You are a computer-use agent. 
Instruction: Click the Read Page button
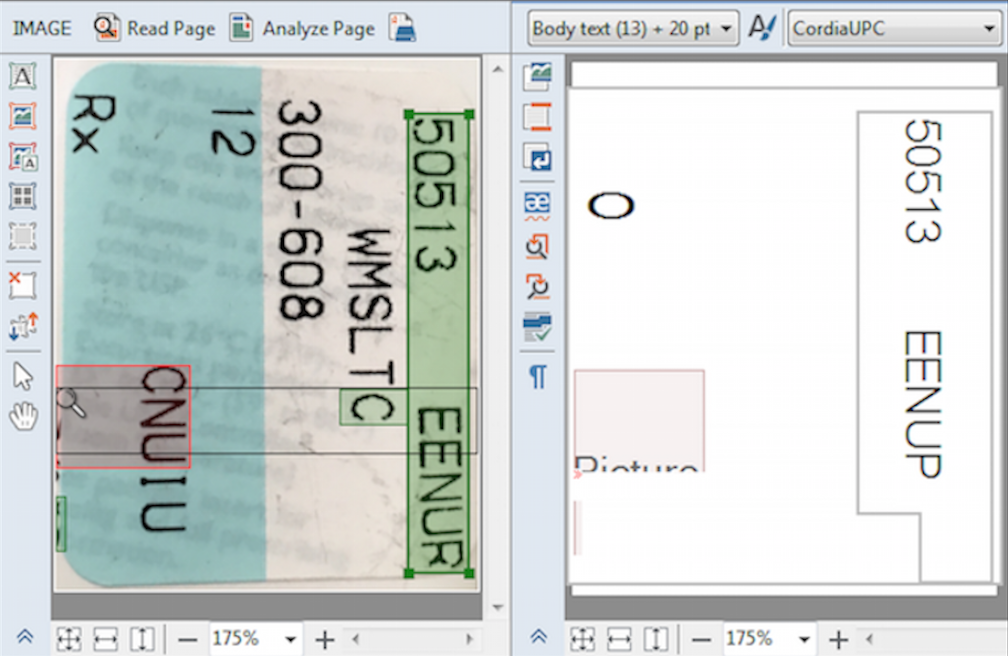pos(155,28)
